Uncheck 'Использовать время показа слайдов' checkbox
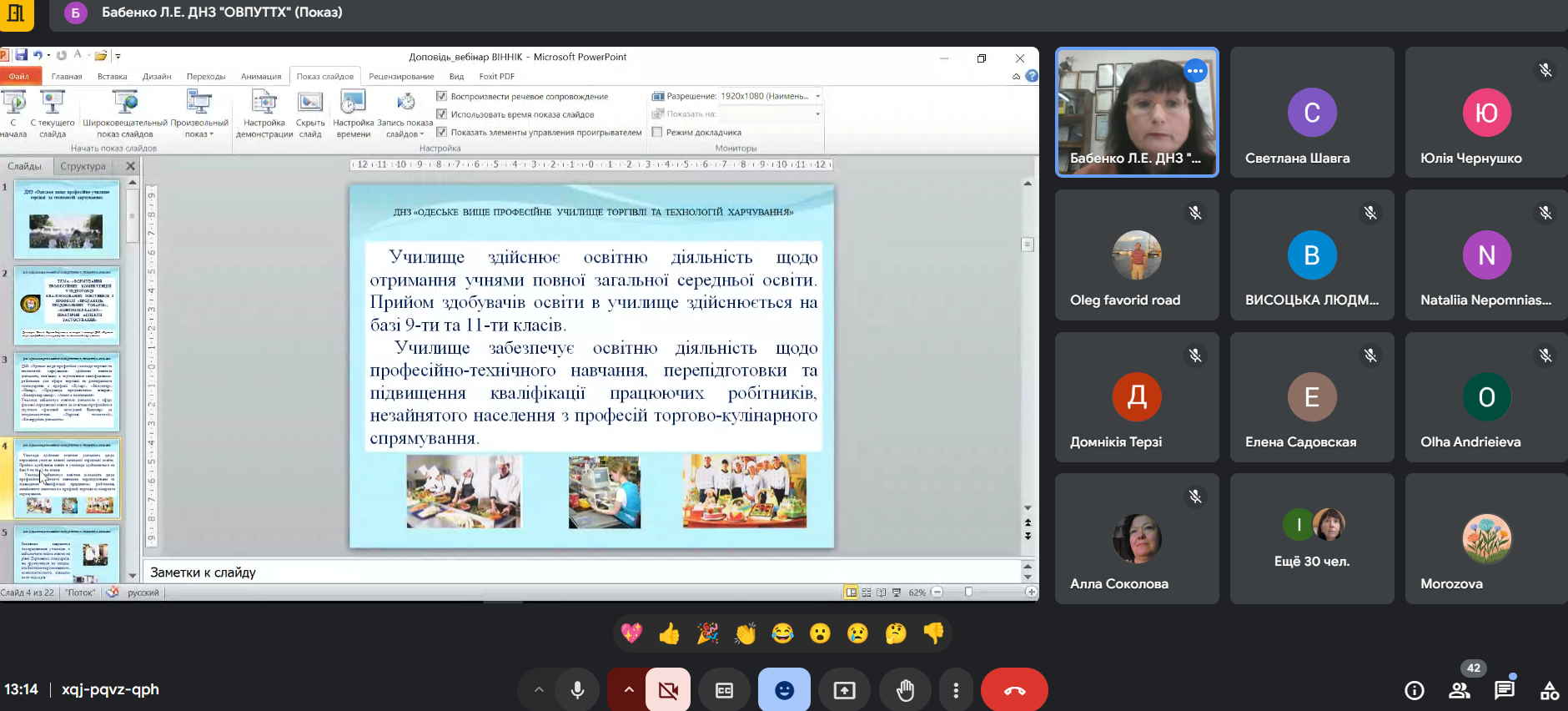The width and height of the screenshot is (1568, 711). pyautogui.click(x=442, y=114)
